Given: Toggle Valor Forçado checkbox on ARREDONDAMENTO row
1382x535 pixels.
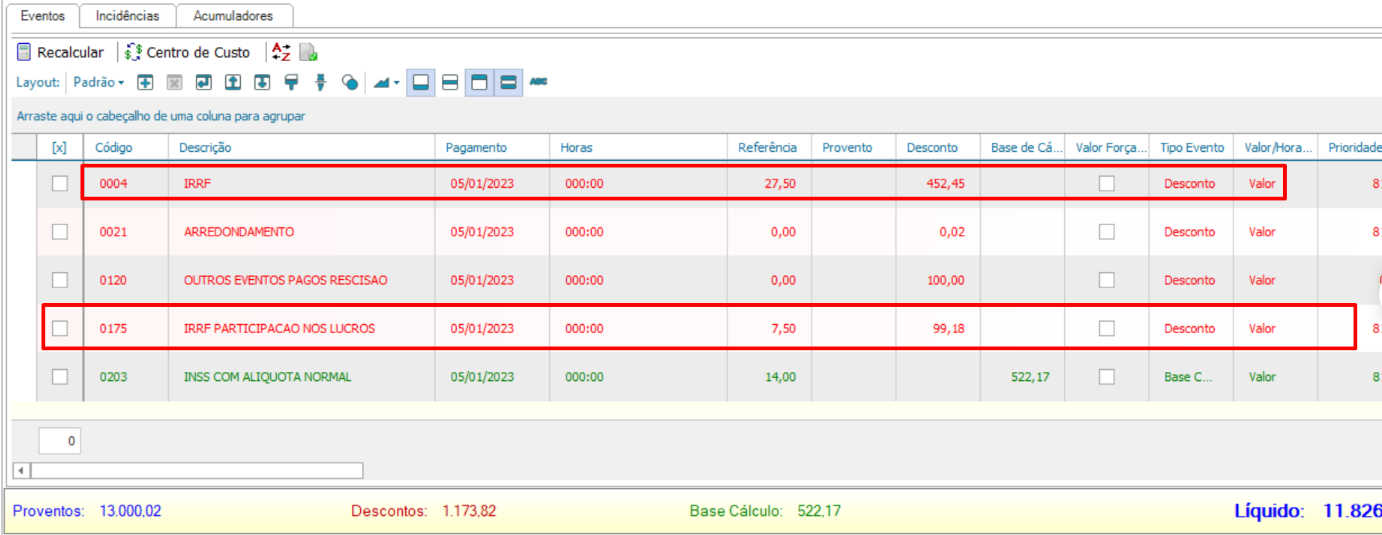Looking at the screenshot, I should 1106,231.
